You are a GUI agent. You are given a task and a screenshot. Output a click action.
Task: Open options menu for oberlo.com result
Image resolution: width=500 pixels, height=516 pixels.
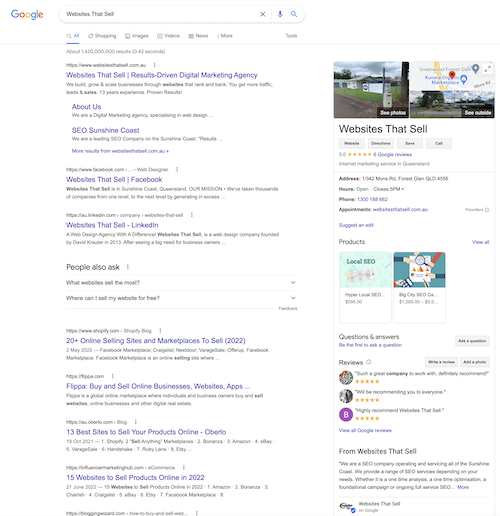pos(136,422)
